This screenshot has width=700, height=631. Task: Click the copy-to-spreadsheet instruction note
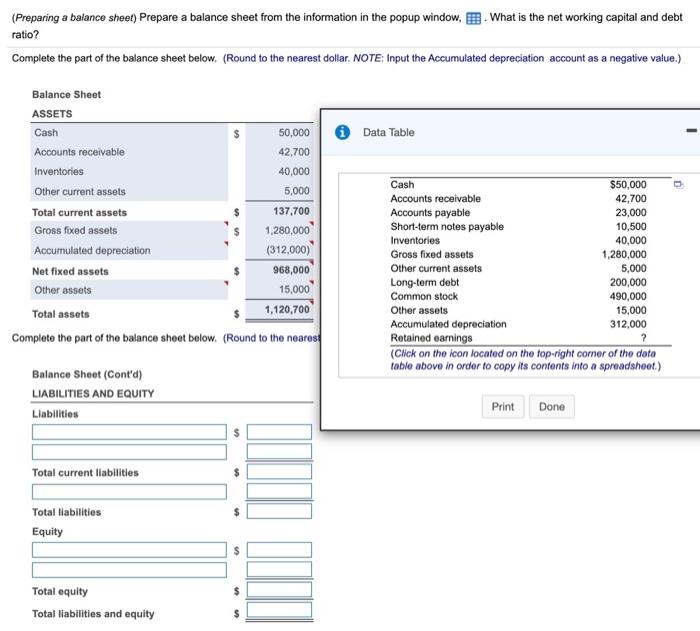525,359
